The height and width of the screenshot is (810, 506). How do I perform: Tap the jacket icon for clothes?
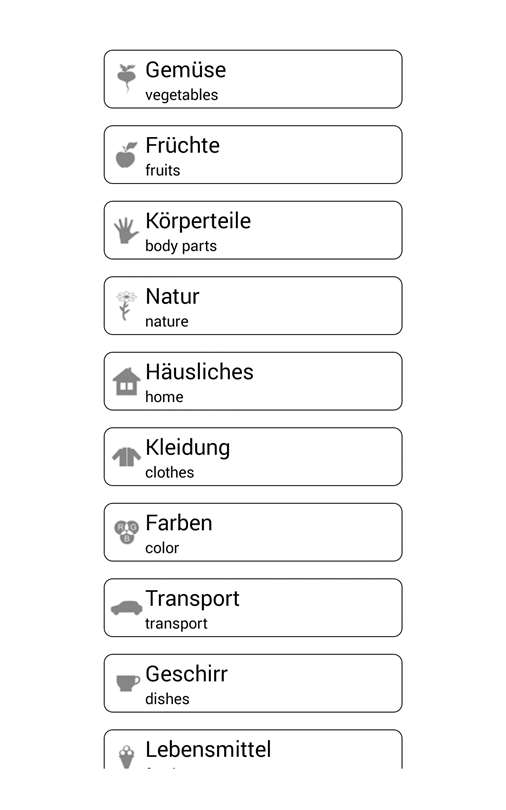click(x=126, y=457)
